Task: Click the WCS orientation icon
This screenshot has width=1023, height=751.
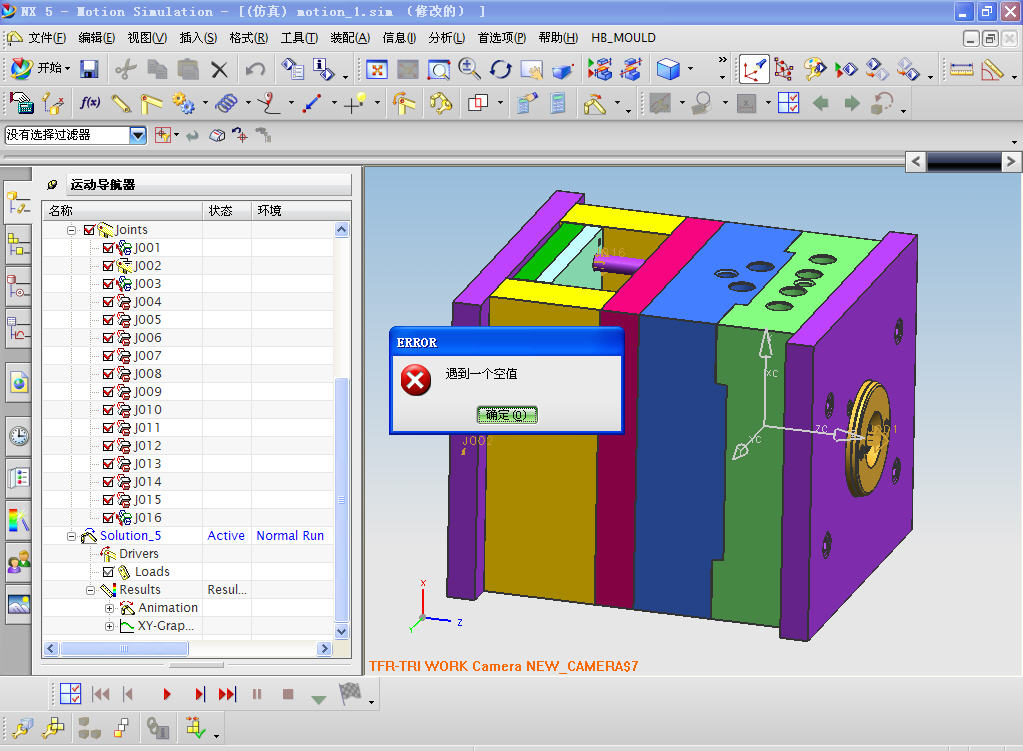Action: (753, 69)
